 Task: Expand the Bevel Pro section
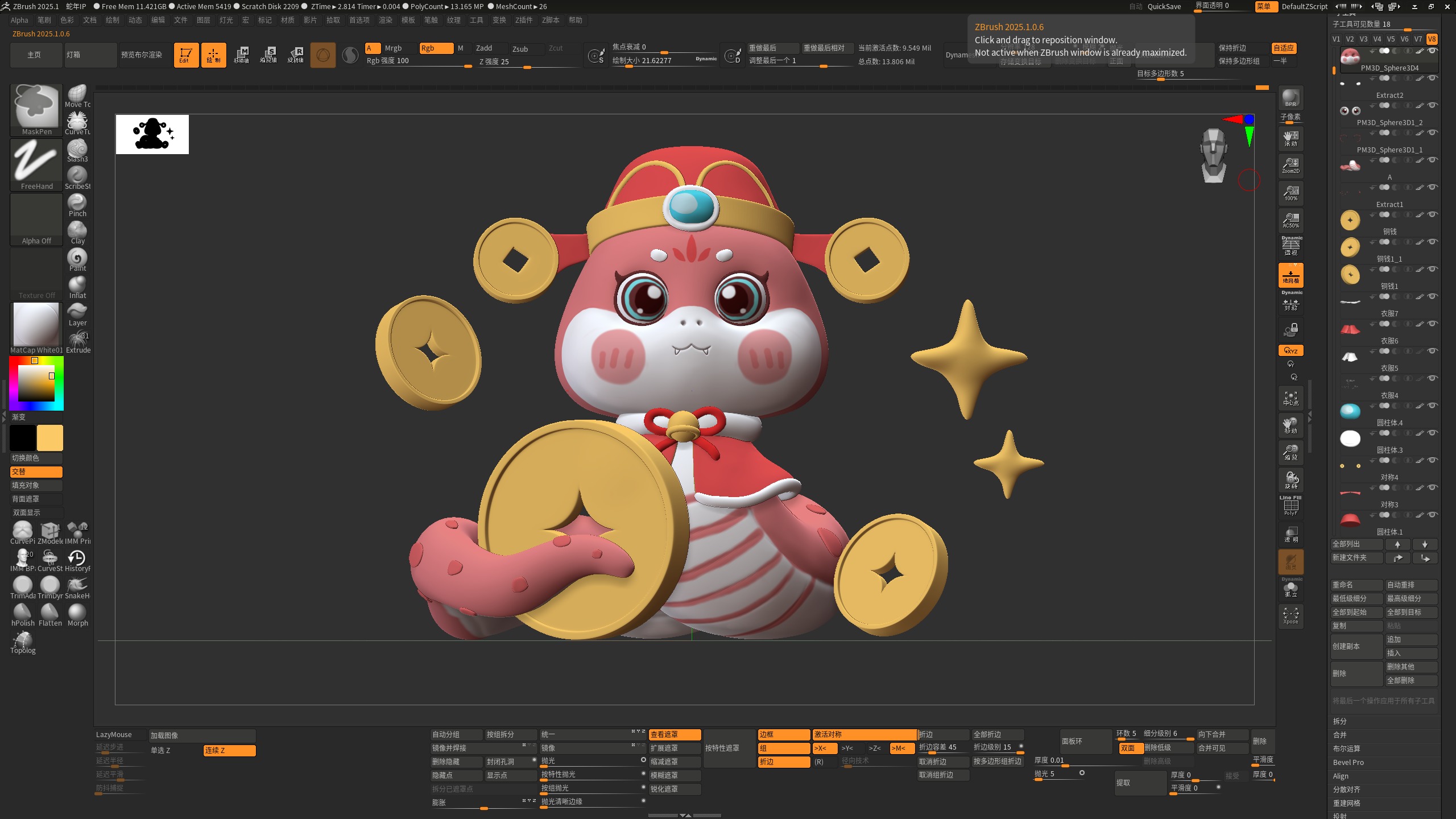(1349, 762)
